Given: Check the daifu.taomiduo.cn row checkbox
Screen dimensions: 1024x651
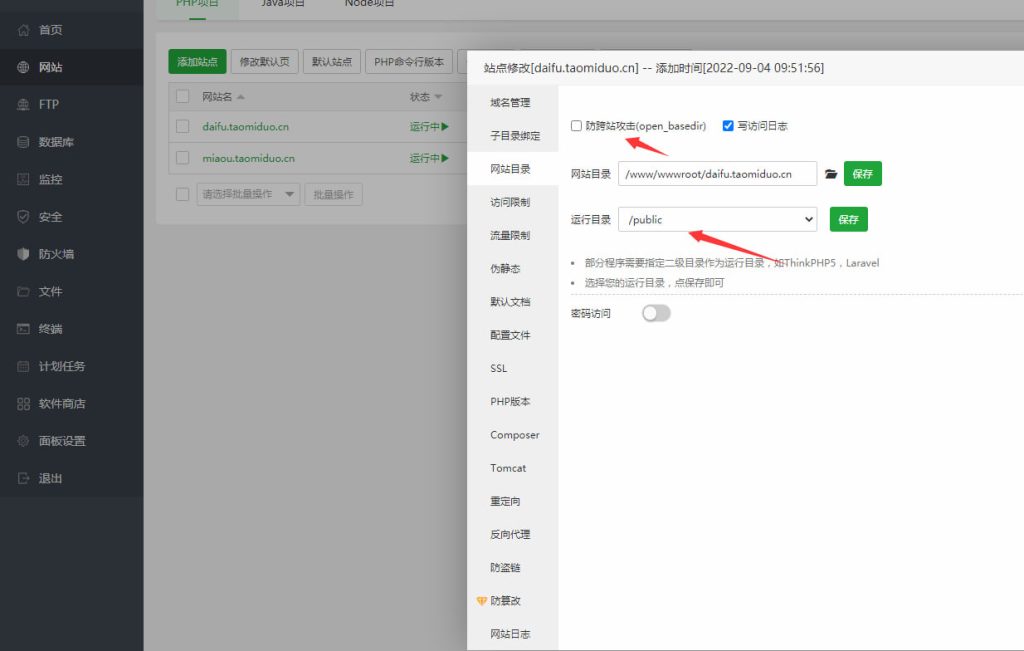Looking at the screenshot, I should pyautogui.click(x=183, y=126).
